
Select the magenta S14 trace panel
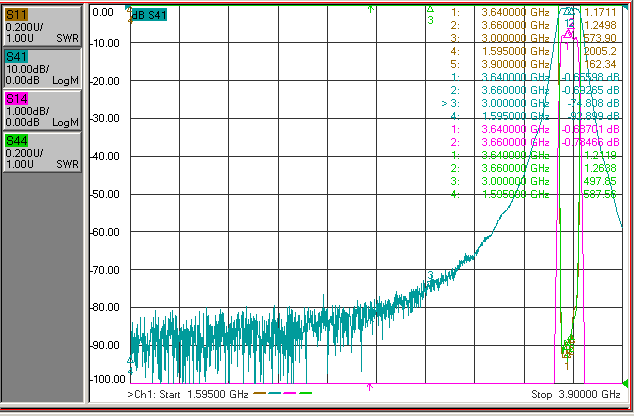(42, 110)
